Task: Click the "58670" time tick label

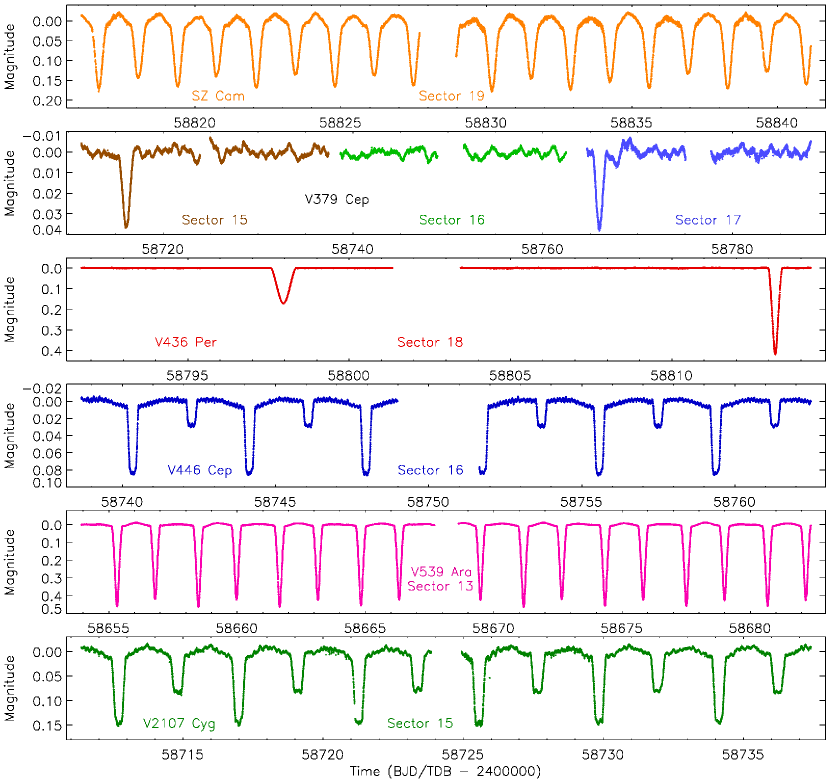Action: (x=493, y=628)
